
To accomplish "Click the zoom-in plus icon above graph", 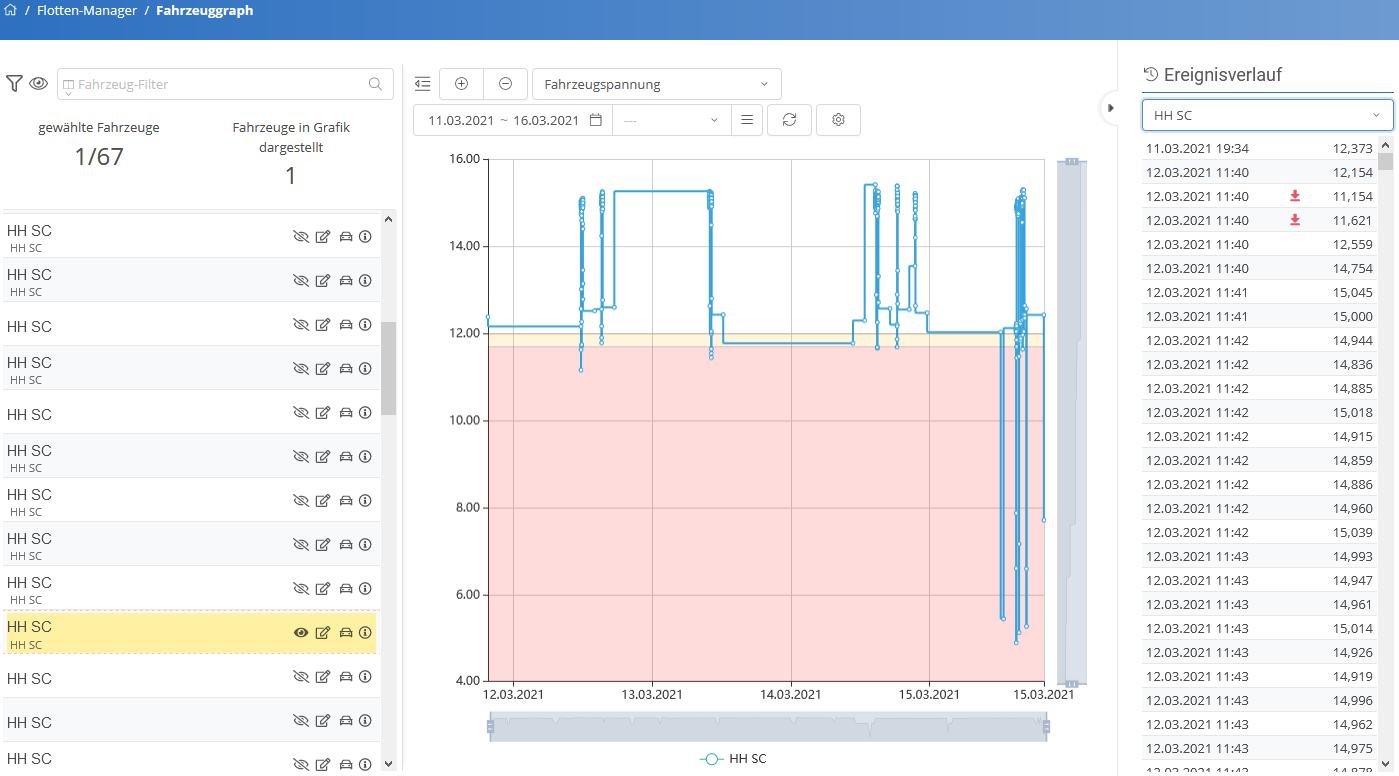I will point(461,84).
